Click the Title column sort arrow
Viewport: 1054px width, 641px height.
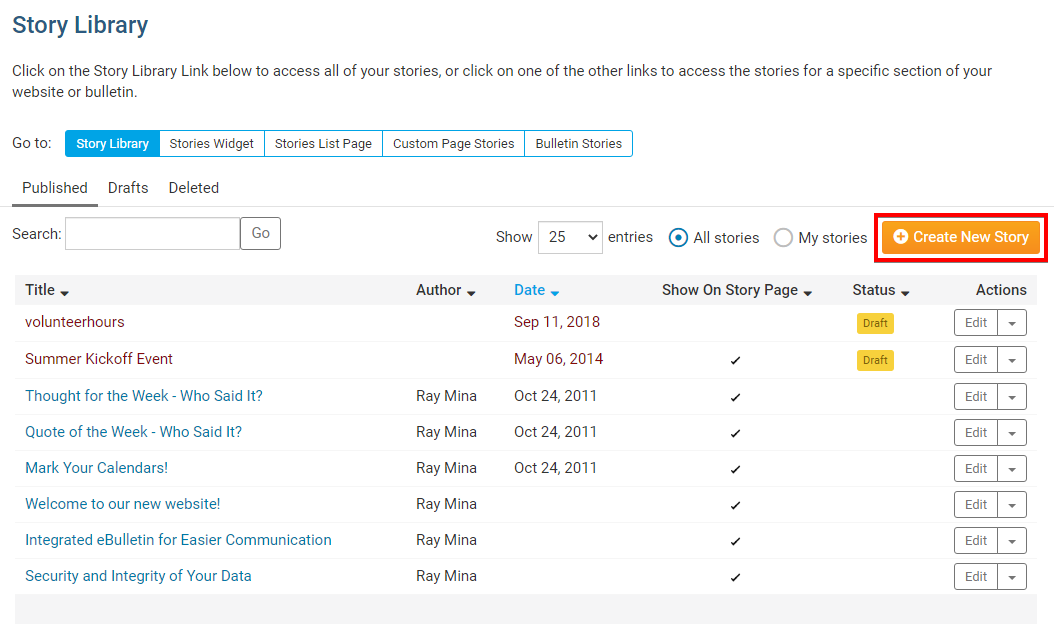(x=65, y=292)
